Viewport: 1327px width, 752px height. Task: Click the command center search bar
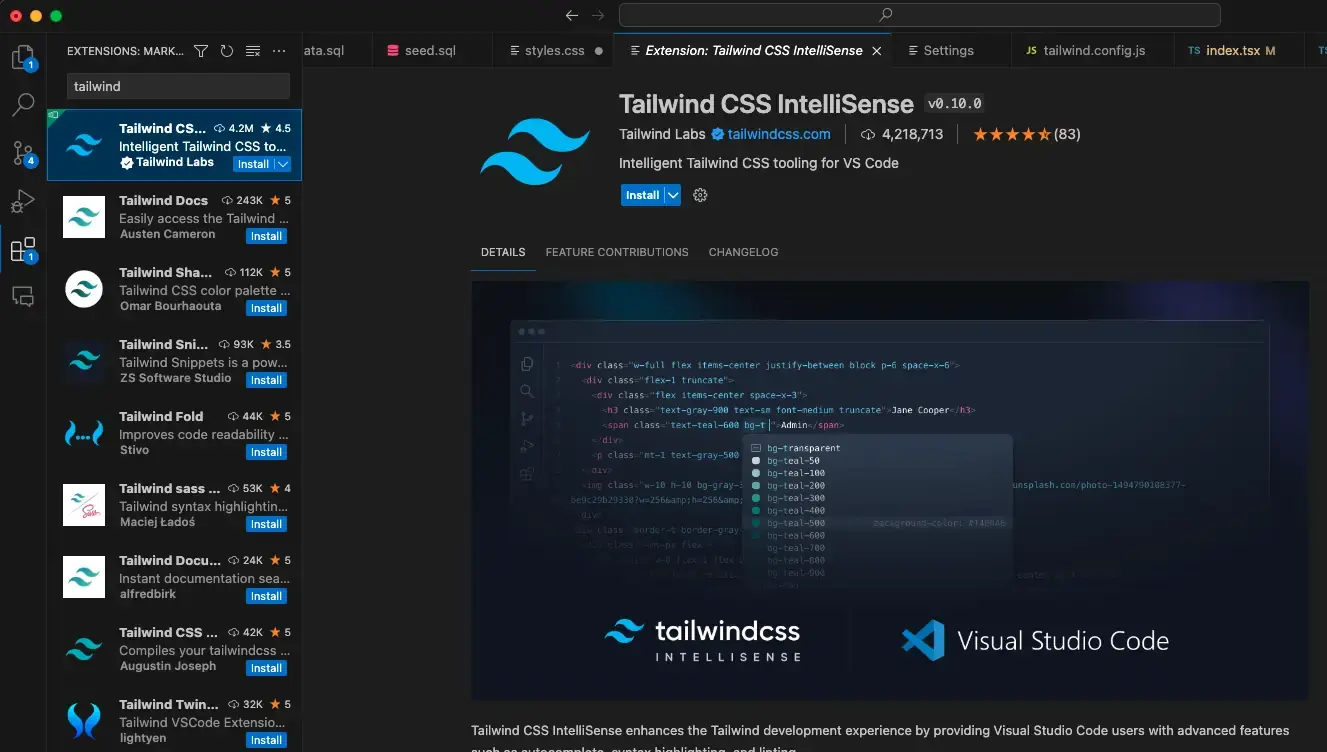click(918, 14)
